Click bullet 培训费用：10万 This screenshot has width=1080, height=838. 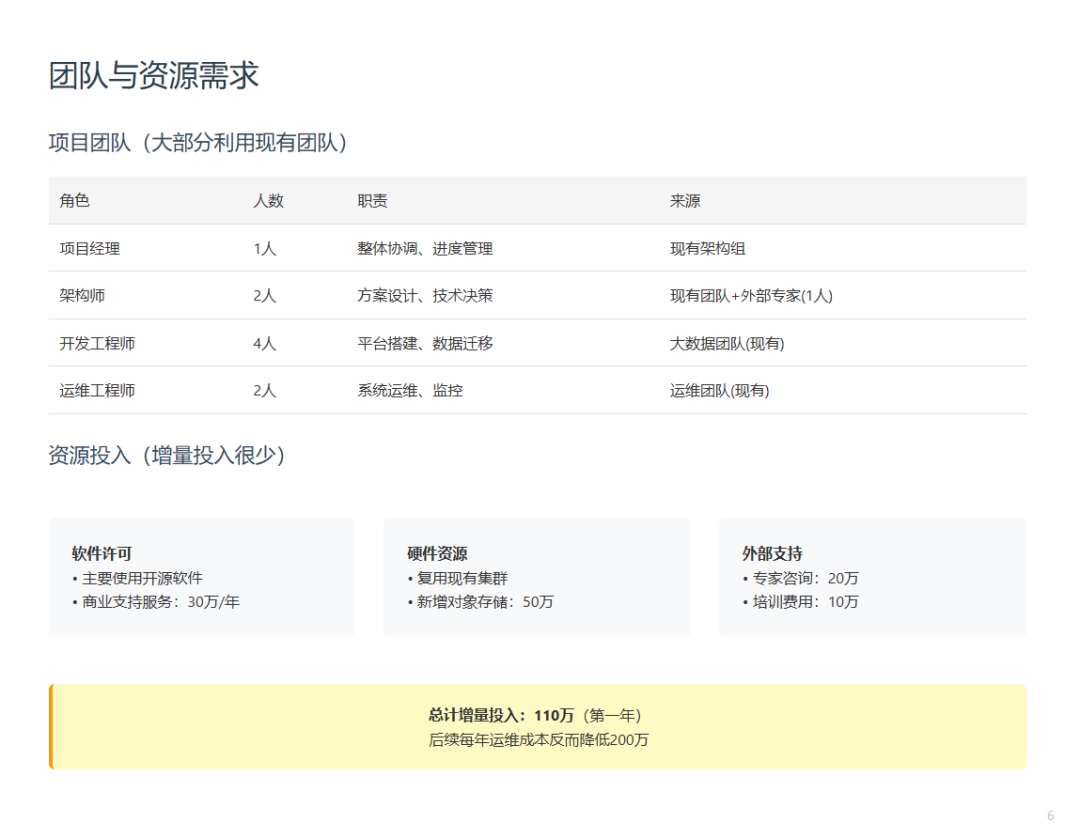pyautogui.click(x=800, y=602)
